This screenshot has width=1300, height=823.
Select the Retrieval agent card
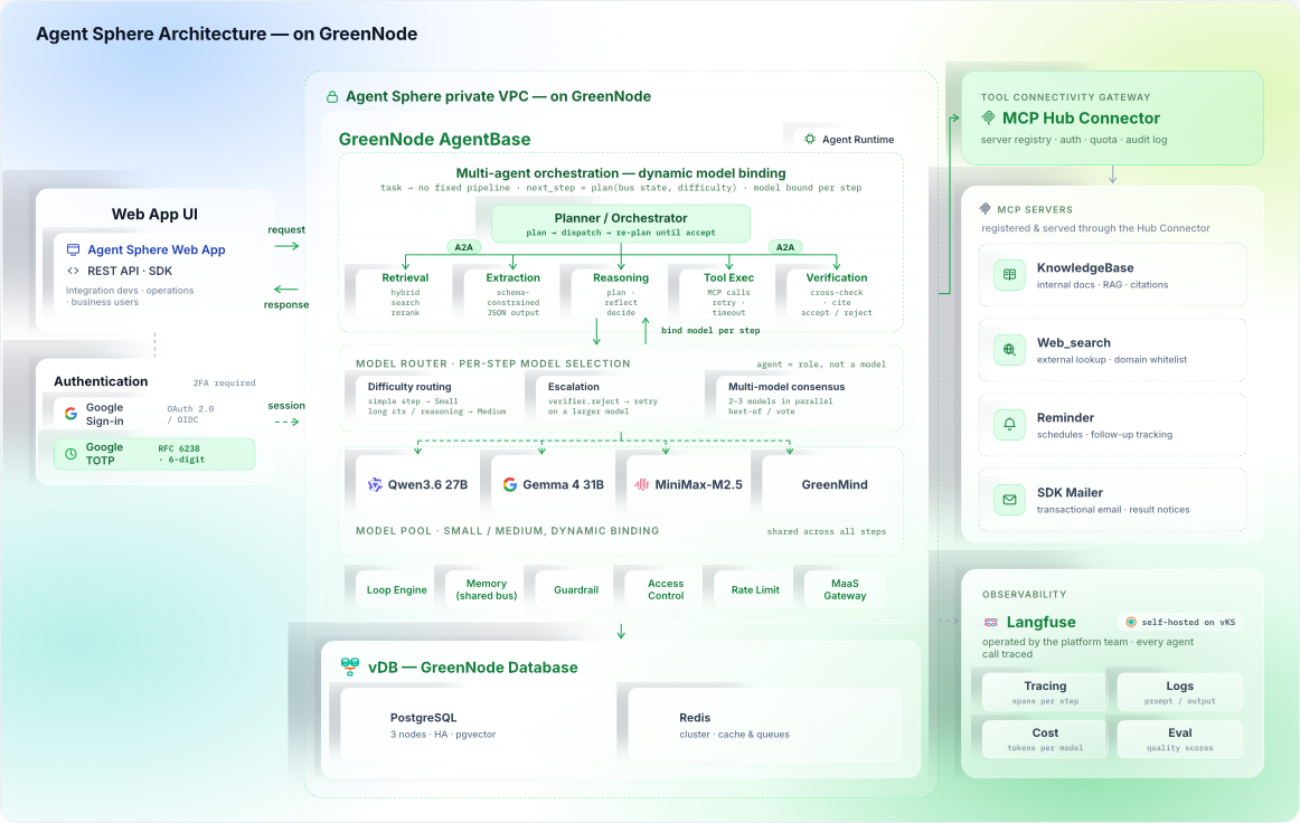[405, 295]
